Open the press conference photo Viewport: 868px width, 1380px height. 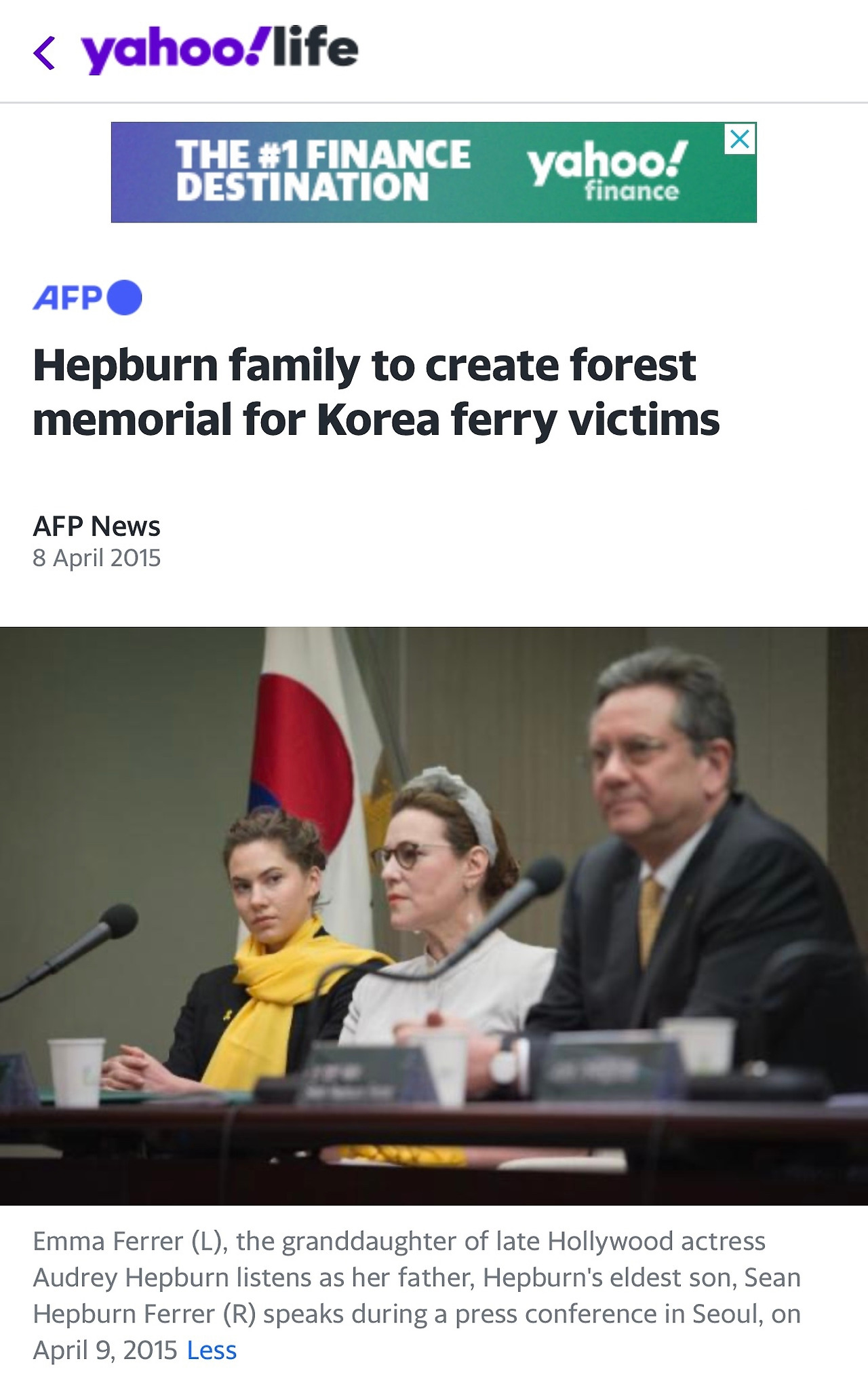[x=434, y=916]
